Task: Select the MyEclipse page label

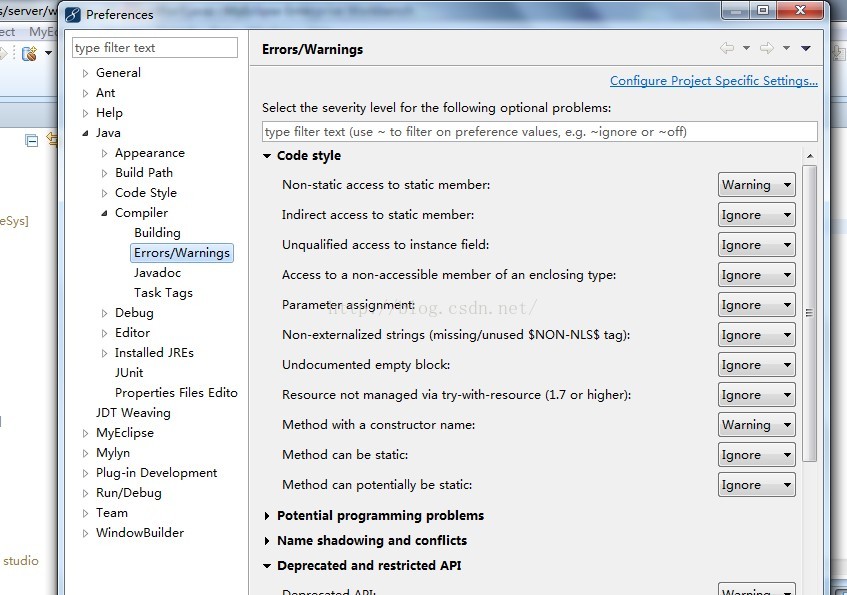Action: point(125,433)
